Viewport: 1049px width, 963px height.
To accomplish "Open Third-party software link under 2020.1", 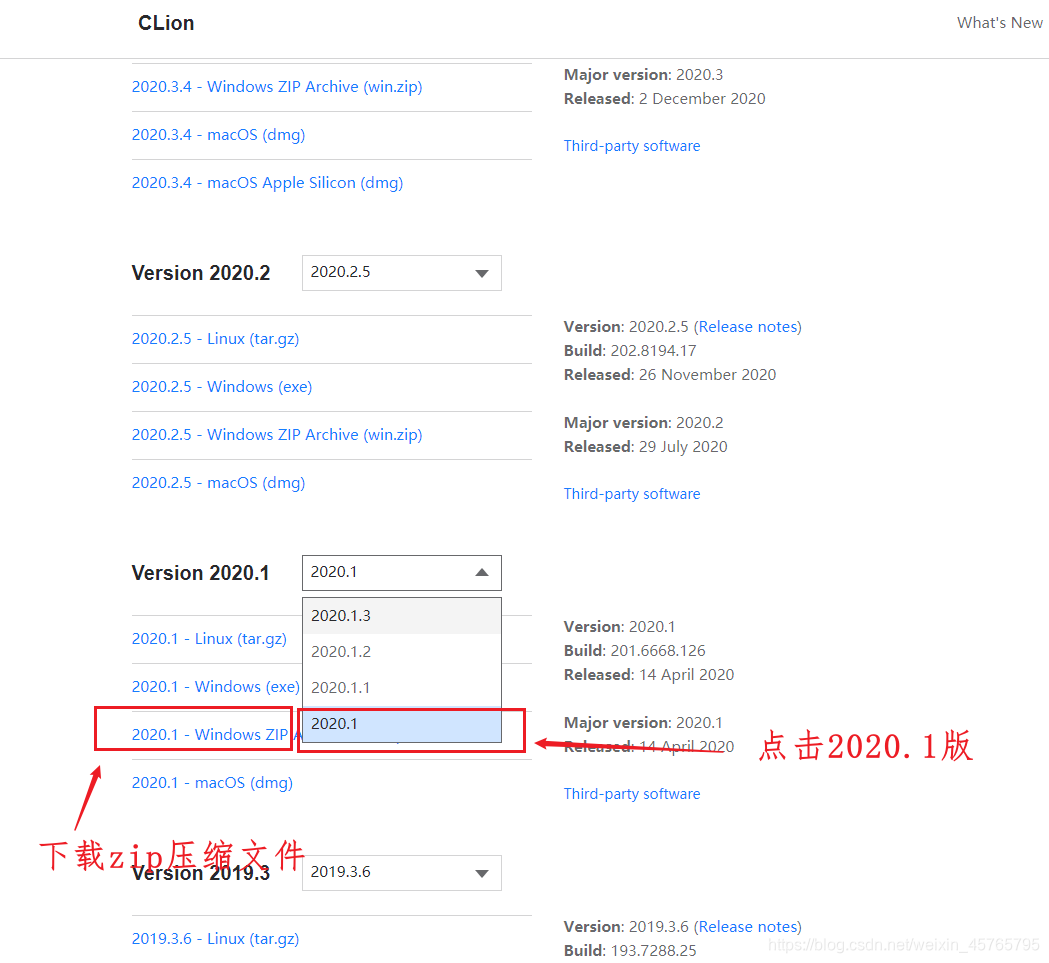I will tap(632, 794).
